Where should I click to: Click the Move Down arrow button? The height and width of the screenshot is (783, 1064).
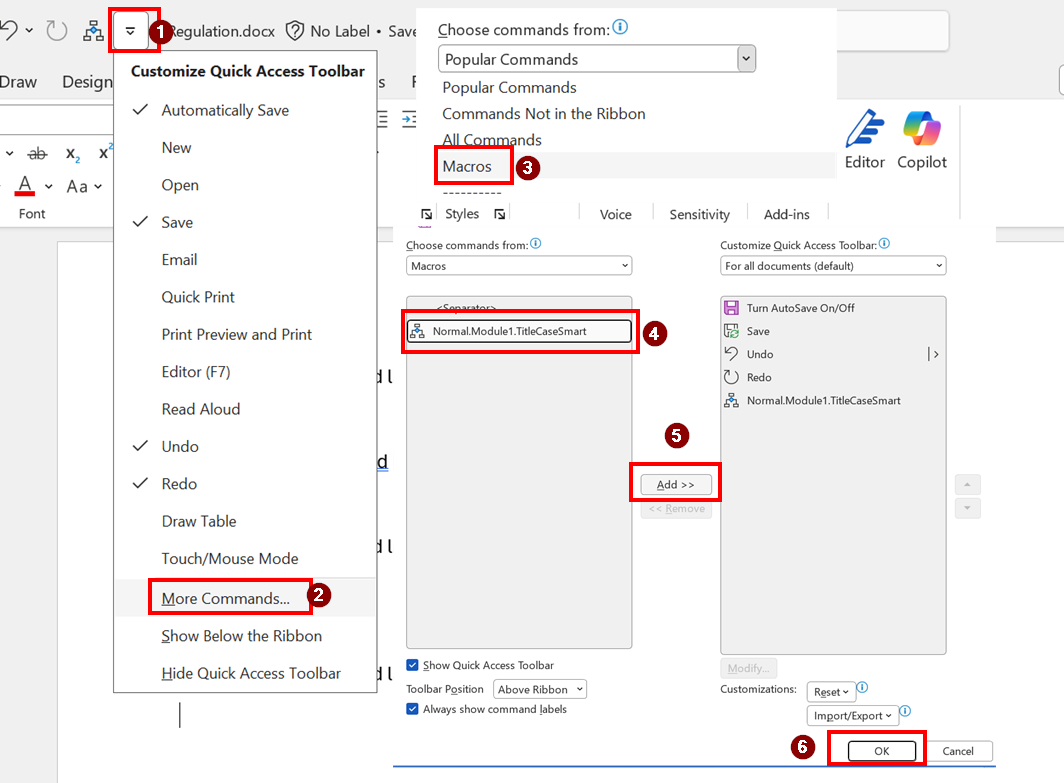[967, 508]
